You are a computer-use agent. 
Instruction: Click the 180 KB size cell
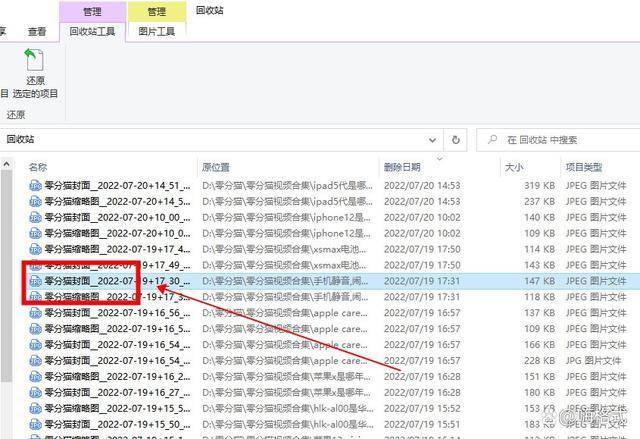(x=539, y=392)
